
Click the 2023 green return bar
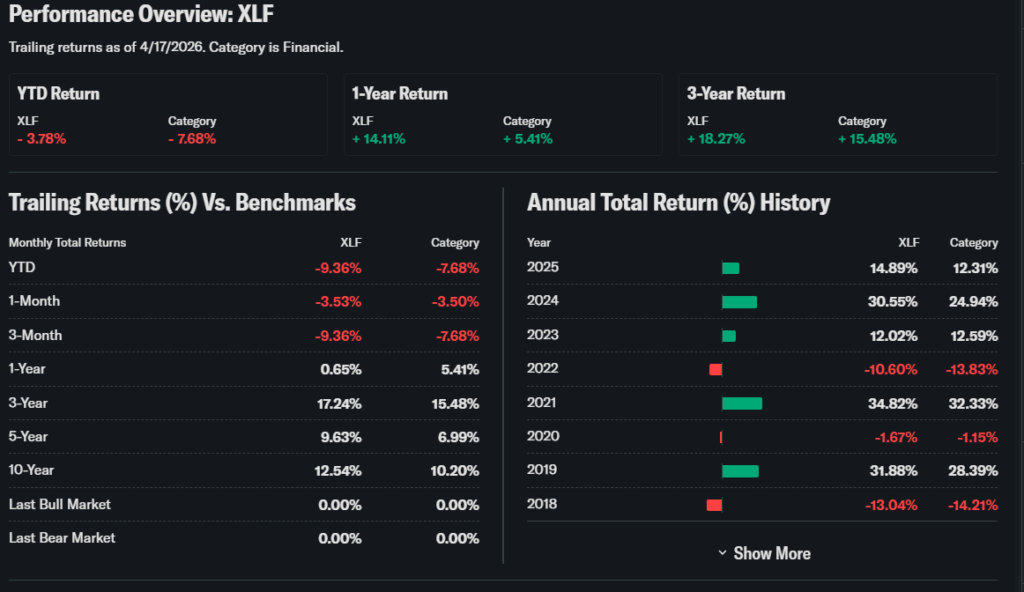[729, 336]
